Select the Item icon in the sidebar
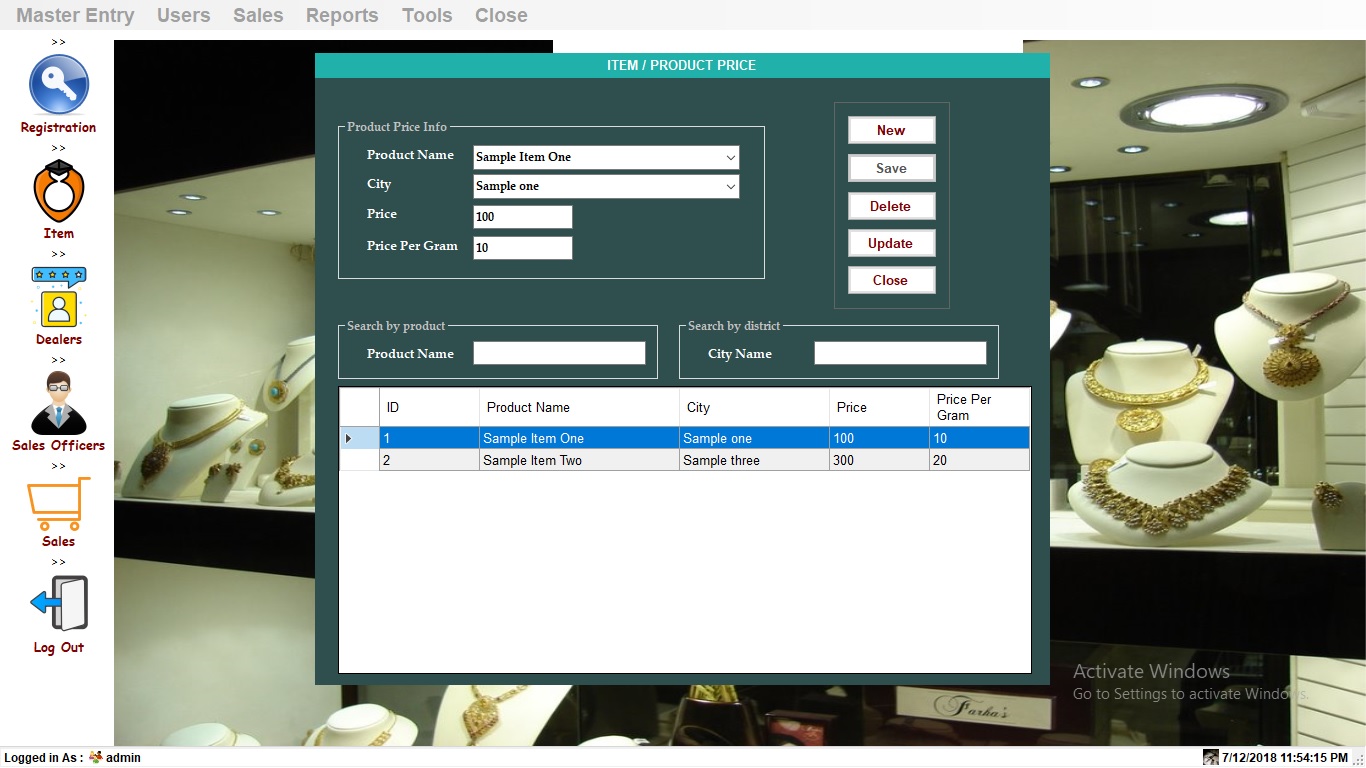Screen dimensions: 1366x768 (x=57, y=192)
